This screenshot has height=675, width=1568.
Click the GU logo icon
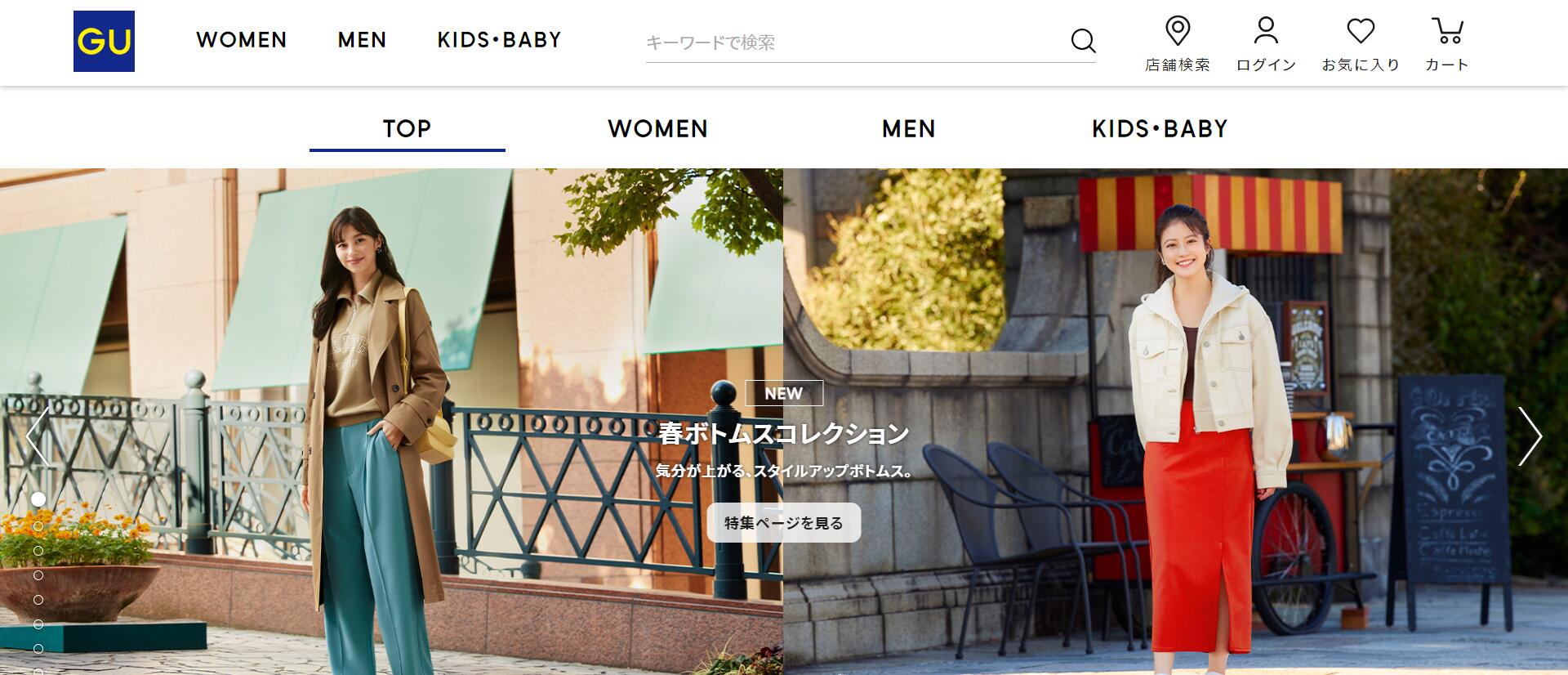point(104,42)
